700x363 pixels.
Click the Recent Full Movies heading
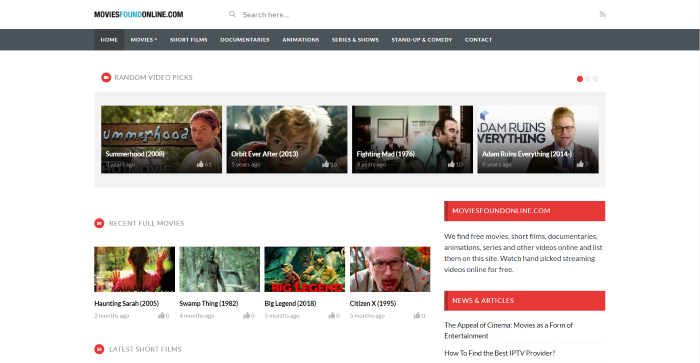tap(146, 223)
